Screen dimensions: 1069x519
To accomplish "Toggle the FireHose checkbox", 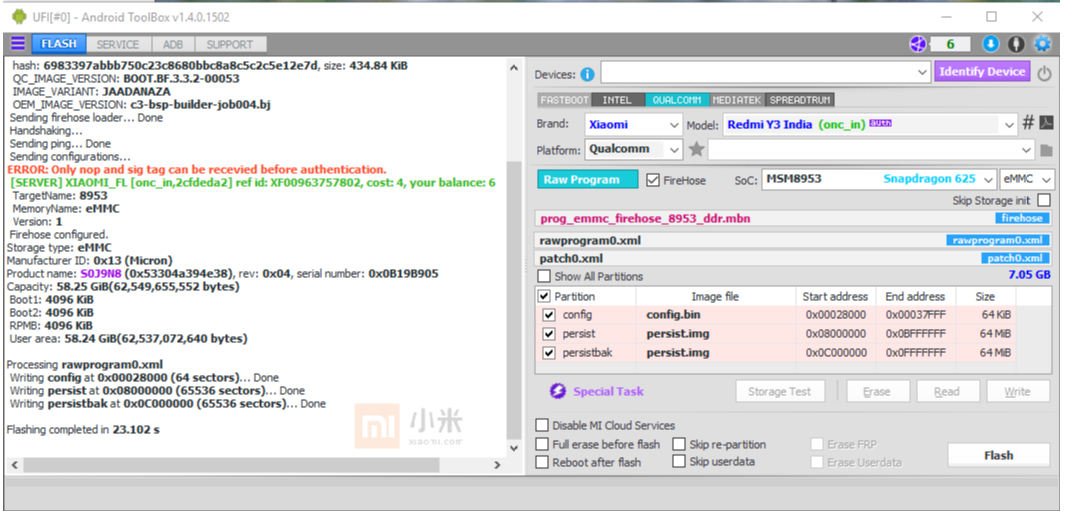I will tap(652, 180).
